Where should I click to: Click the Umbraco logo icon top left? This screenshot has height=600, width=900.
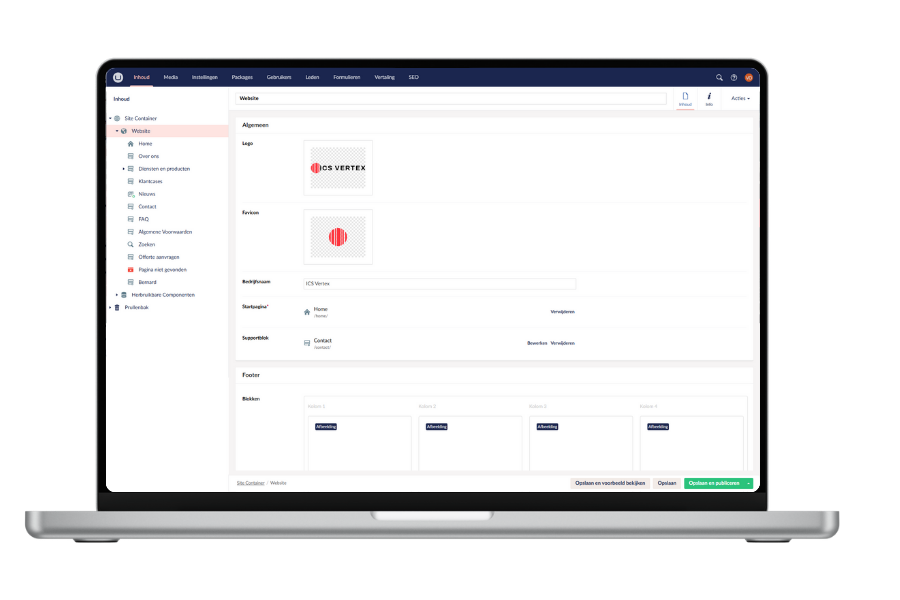(119, 76)
